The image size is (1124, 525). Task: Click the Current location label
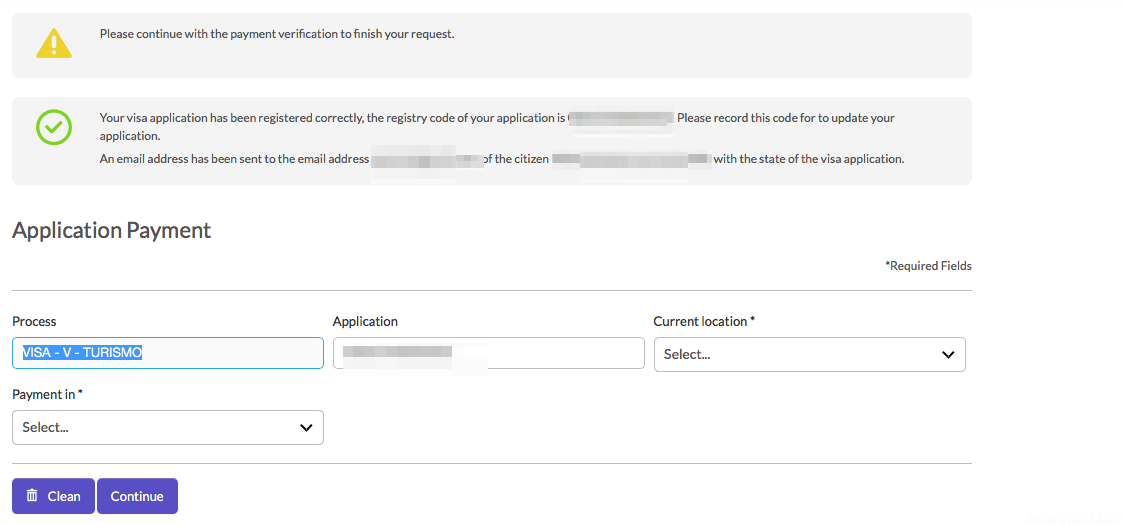pos(703,321)
